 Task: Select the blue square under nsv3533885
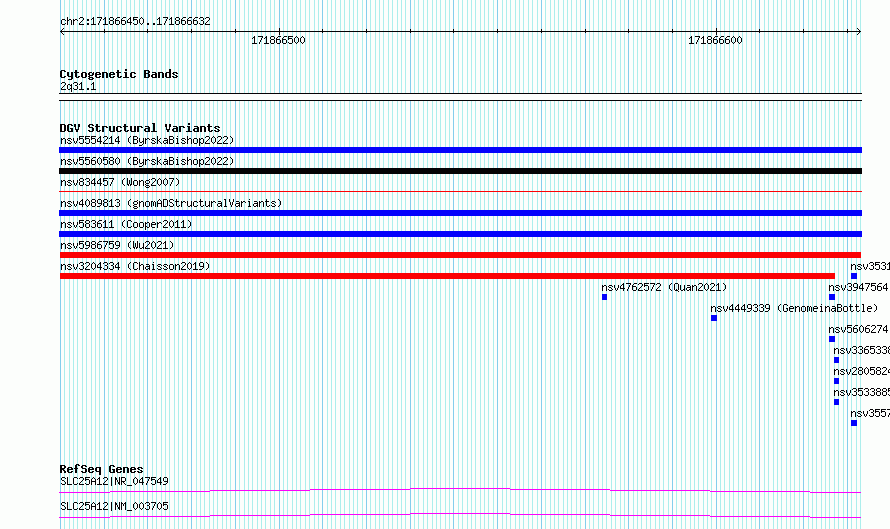837,402
